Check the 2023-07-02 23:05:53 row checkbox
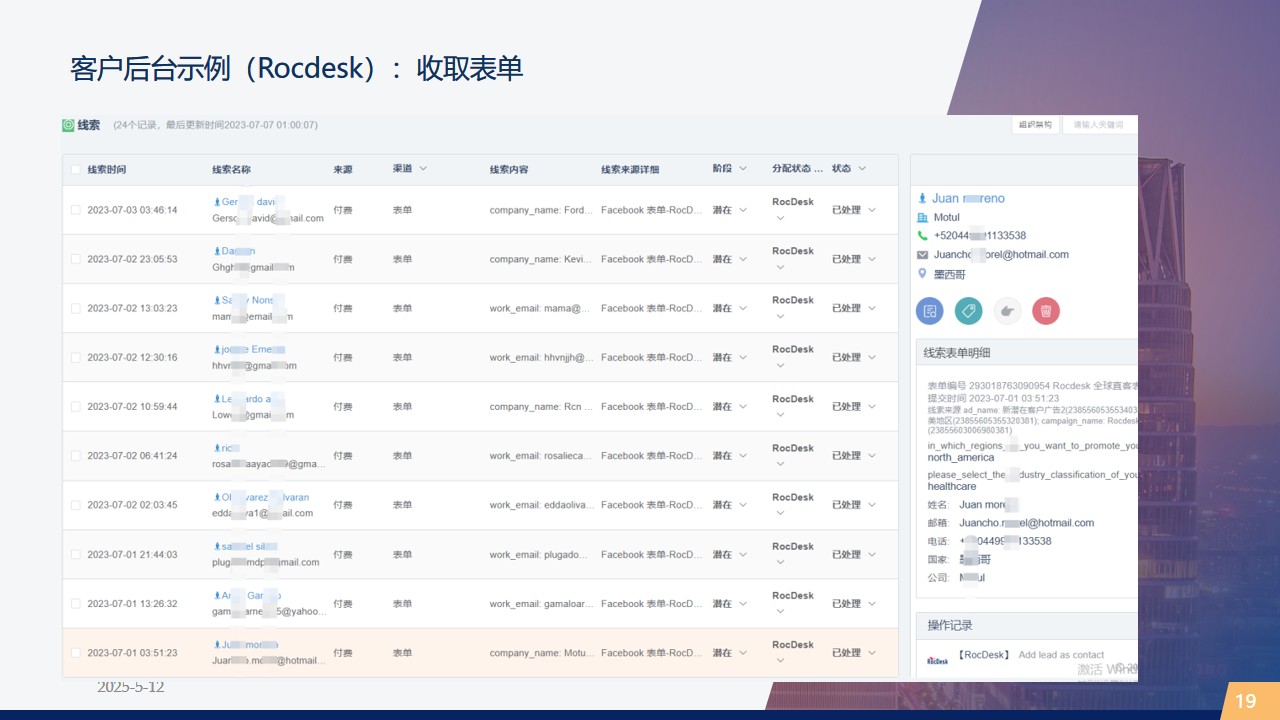Screen dimensions: 1280x720 tap(76, 259)
